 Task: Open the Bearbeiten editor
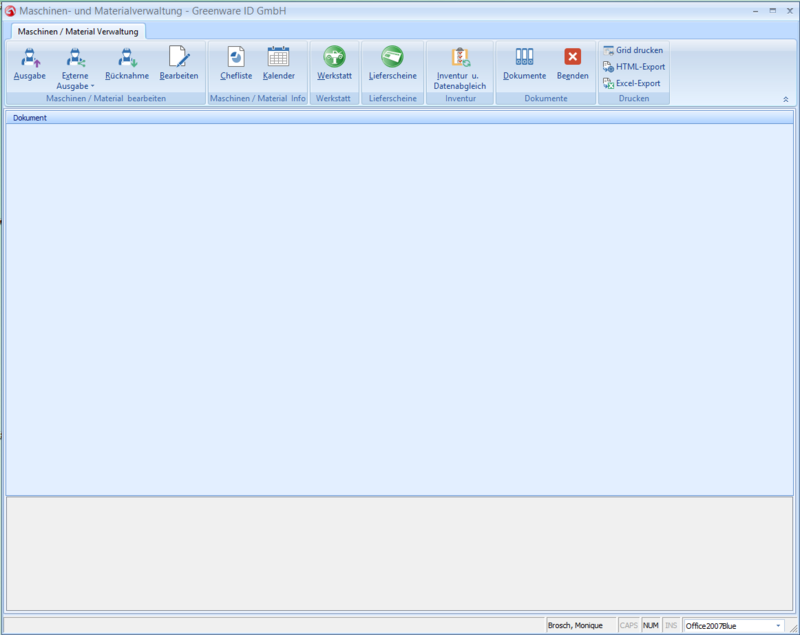179,64
